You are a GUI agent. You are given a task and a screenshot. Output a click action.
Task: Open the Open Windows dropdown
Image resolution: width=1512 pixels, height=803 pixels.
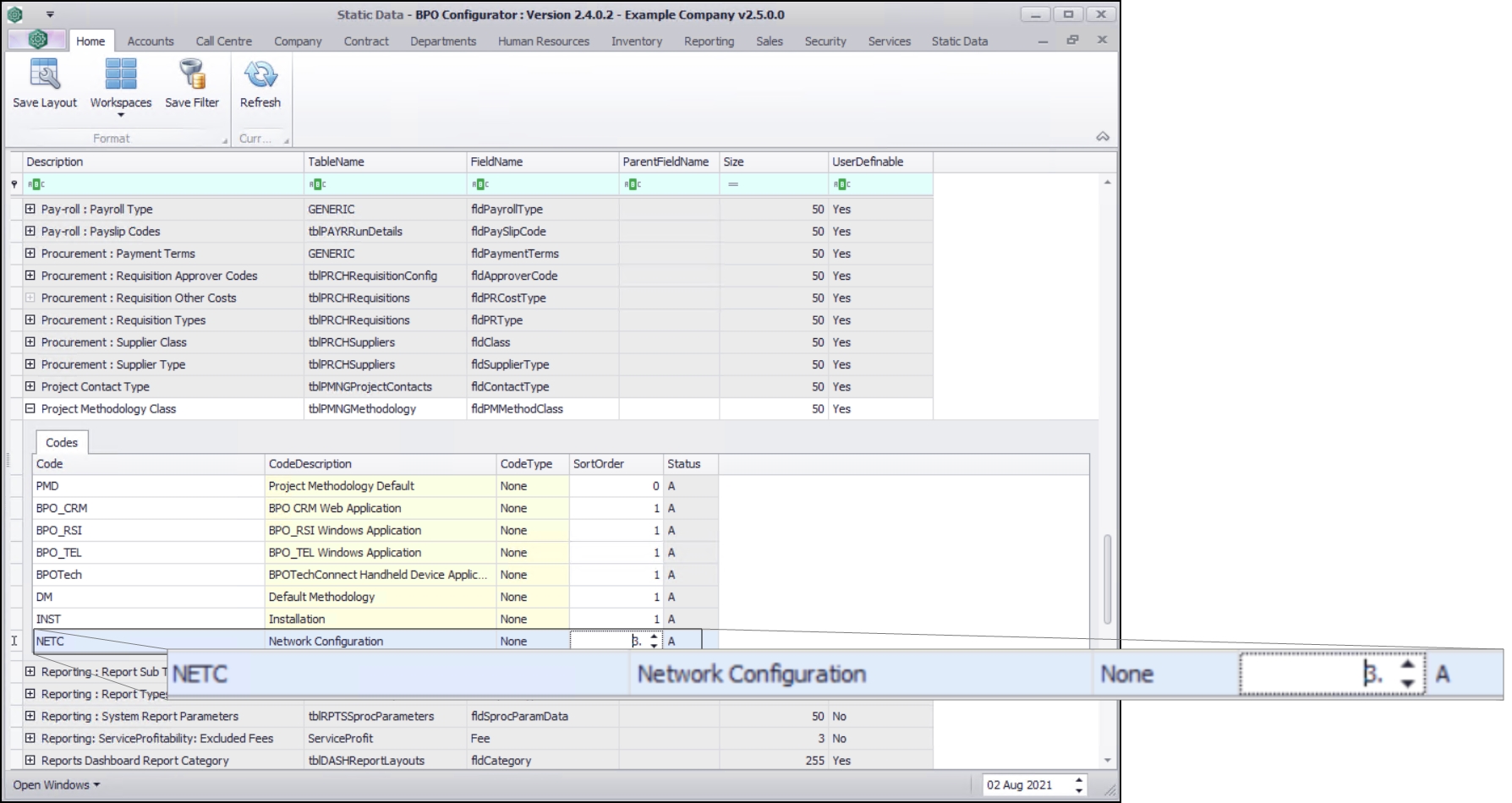pyautogui.click(x=56, y=784)
